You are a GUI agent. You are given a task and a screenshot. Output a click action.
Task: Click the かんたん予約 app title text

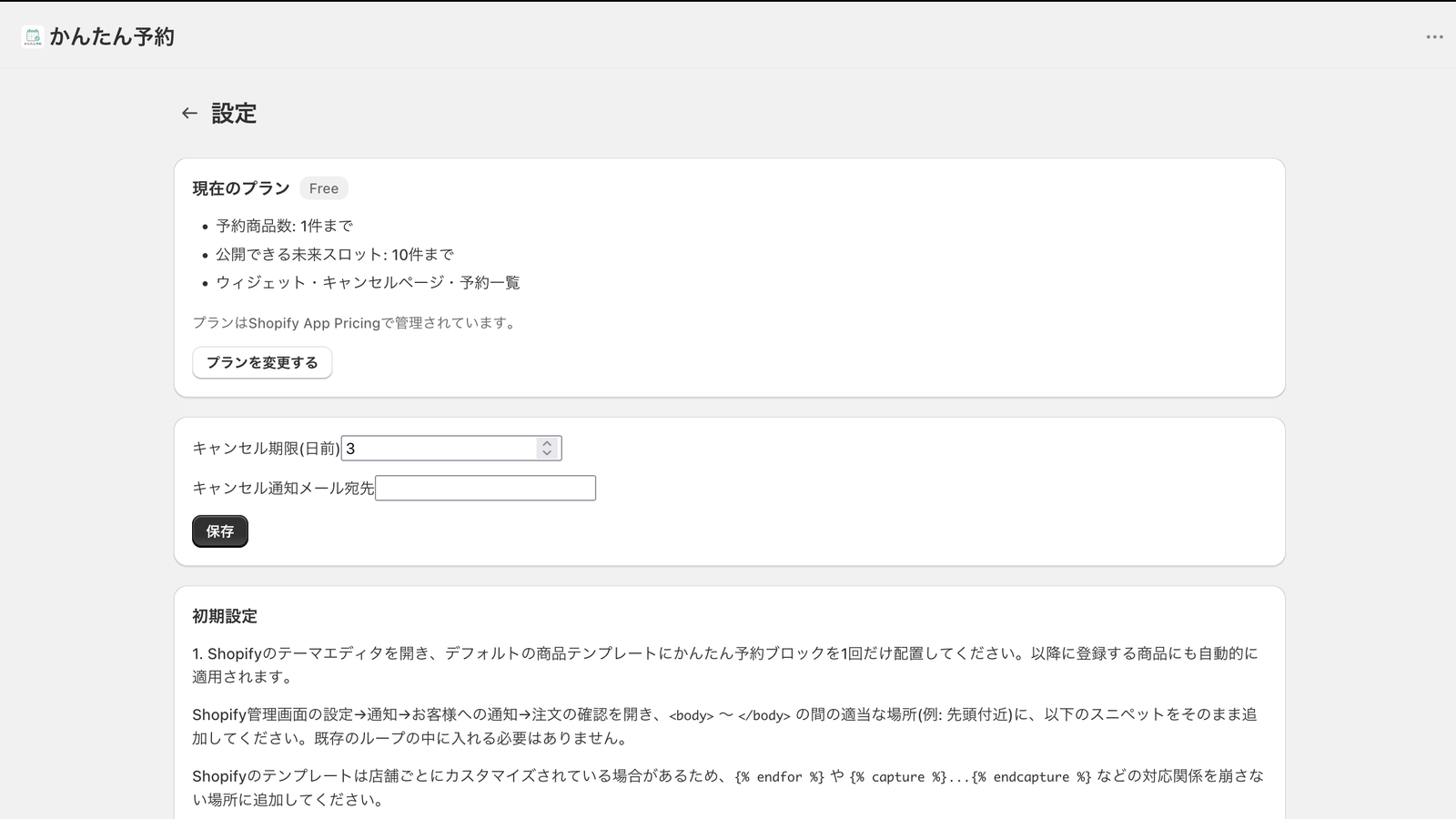(112, 36)
